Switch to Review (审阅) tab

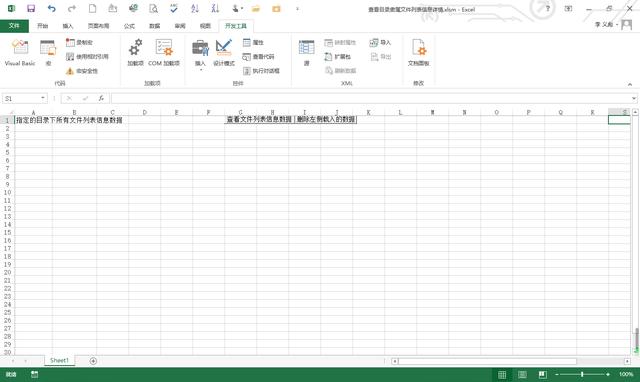pyautogui.click(x=180, y=26)
